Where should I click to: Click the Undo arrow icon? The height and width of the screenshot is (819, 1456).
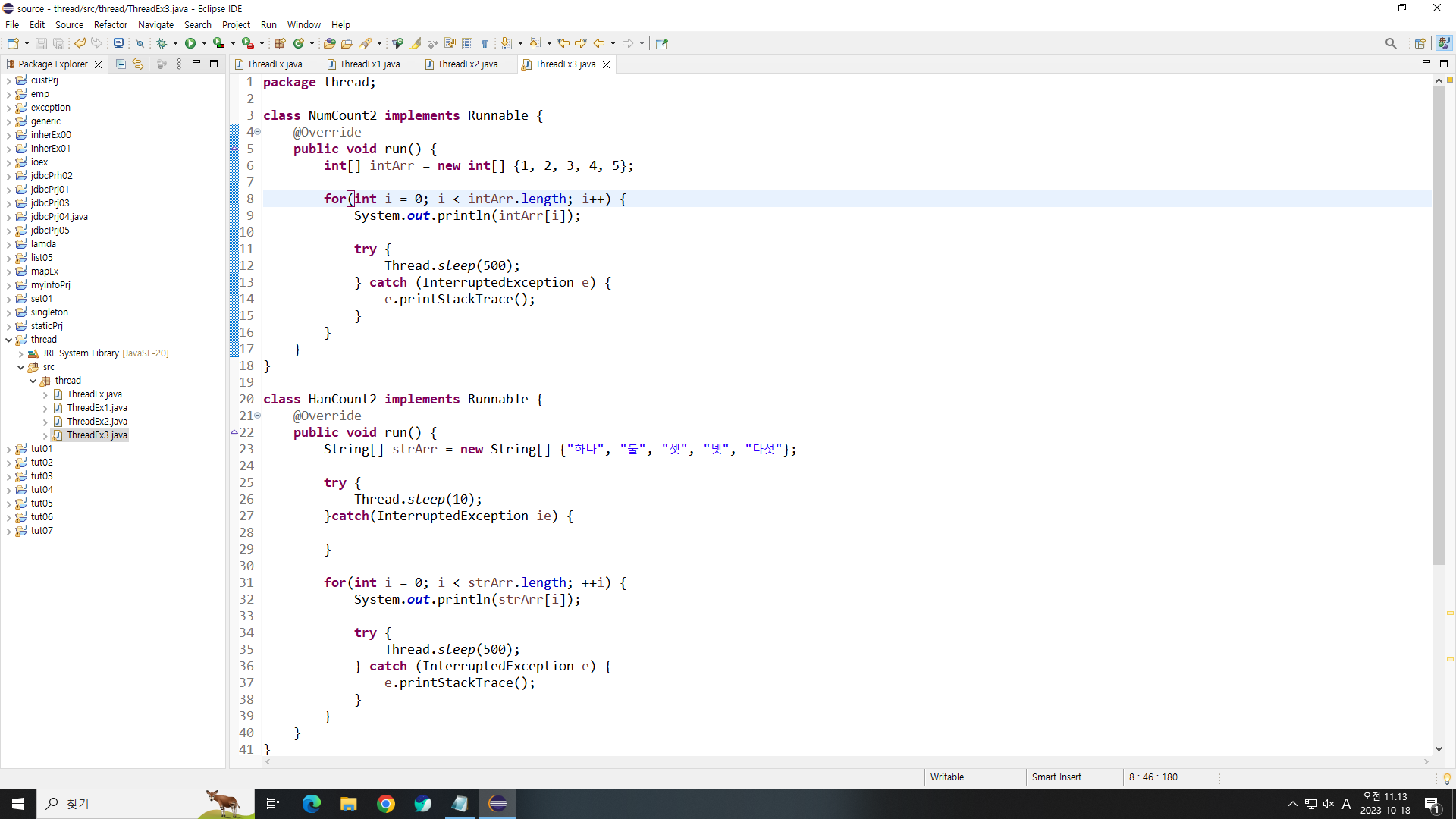(x=80, y=43)
